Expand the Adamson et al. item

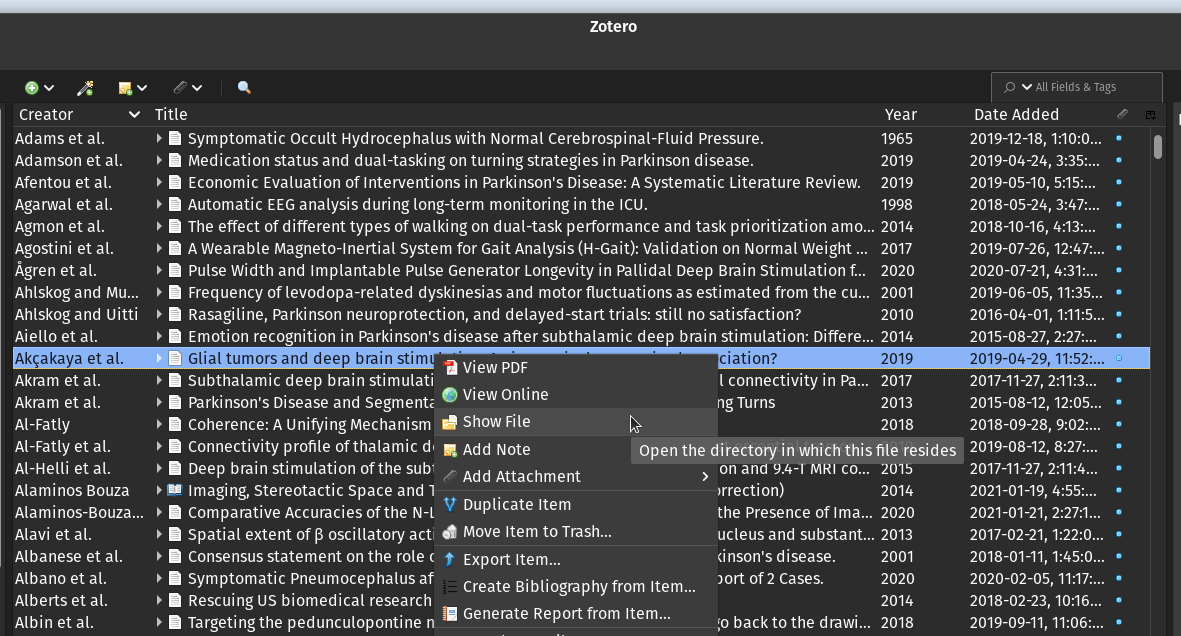[x=159, y=161]
